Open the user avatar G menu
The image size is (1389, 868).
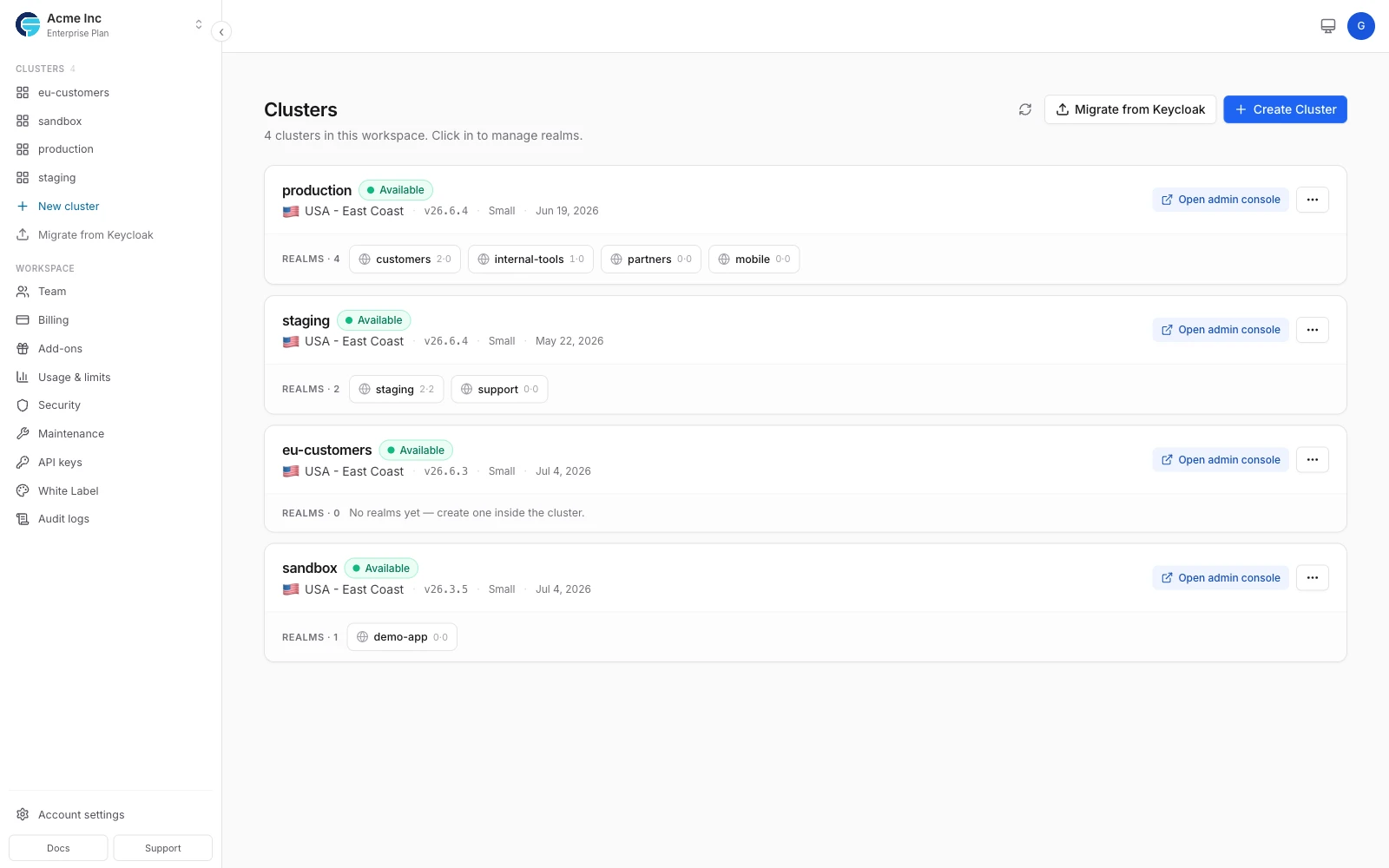[1361, 26]
